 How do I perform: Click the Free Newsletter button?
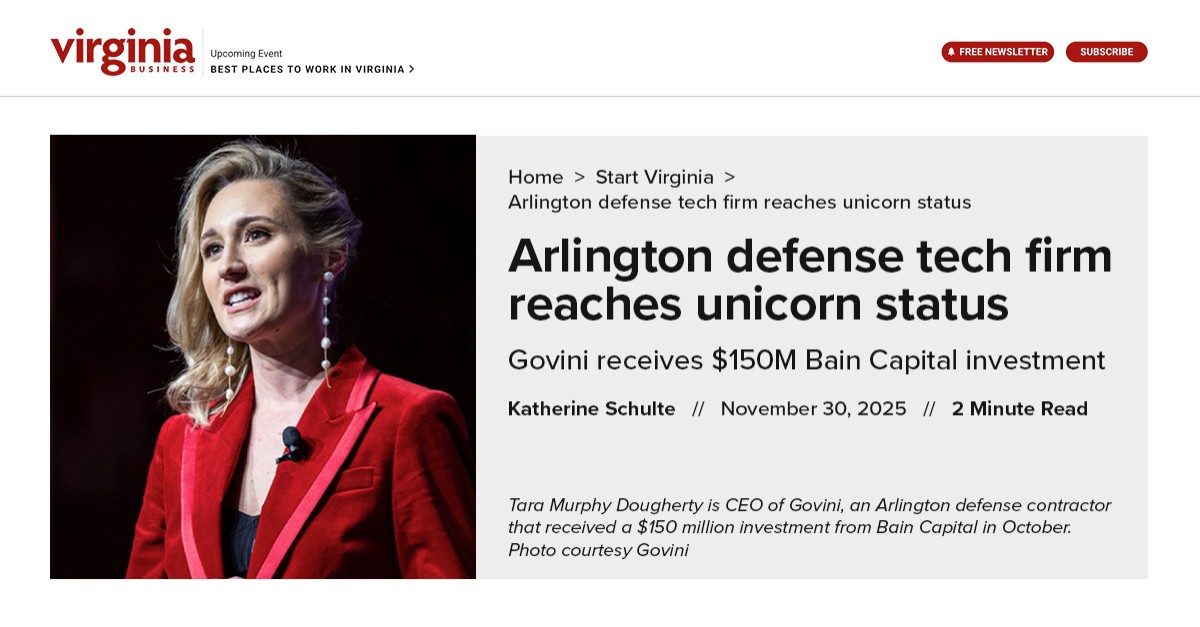tap(997, 52)
